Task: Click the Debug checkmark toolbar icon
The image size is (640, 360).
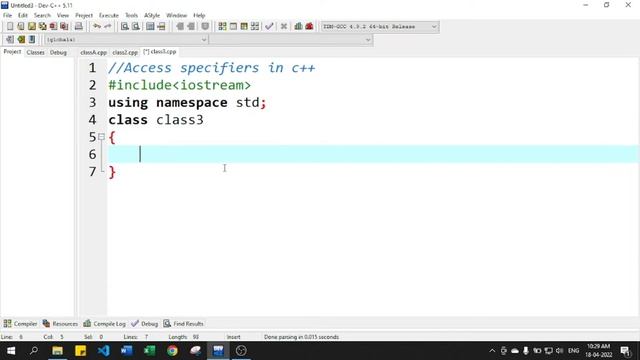Action: point(269,27)
